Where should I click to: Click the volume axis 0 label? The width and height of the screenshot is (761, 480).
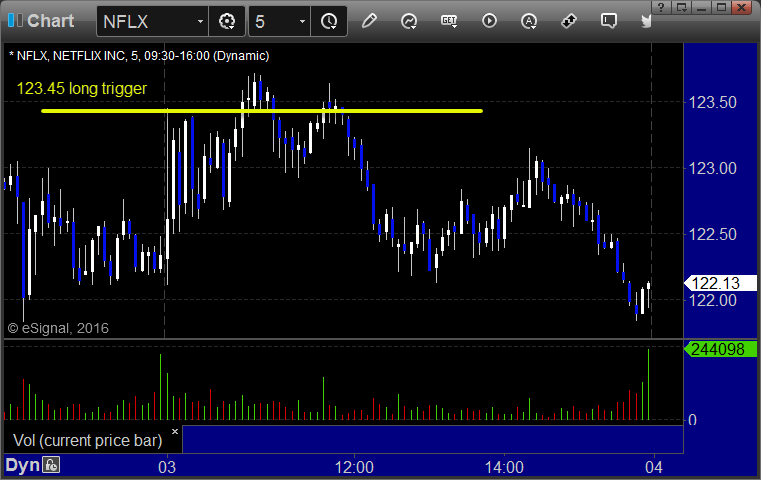coord(693,420)
